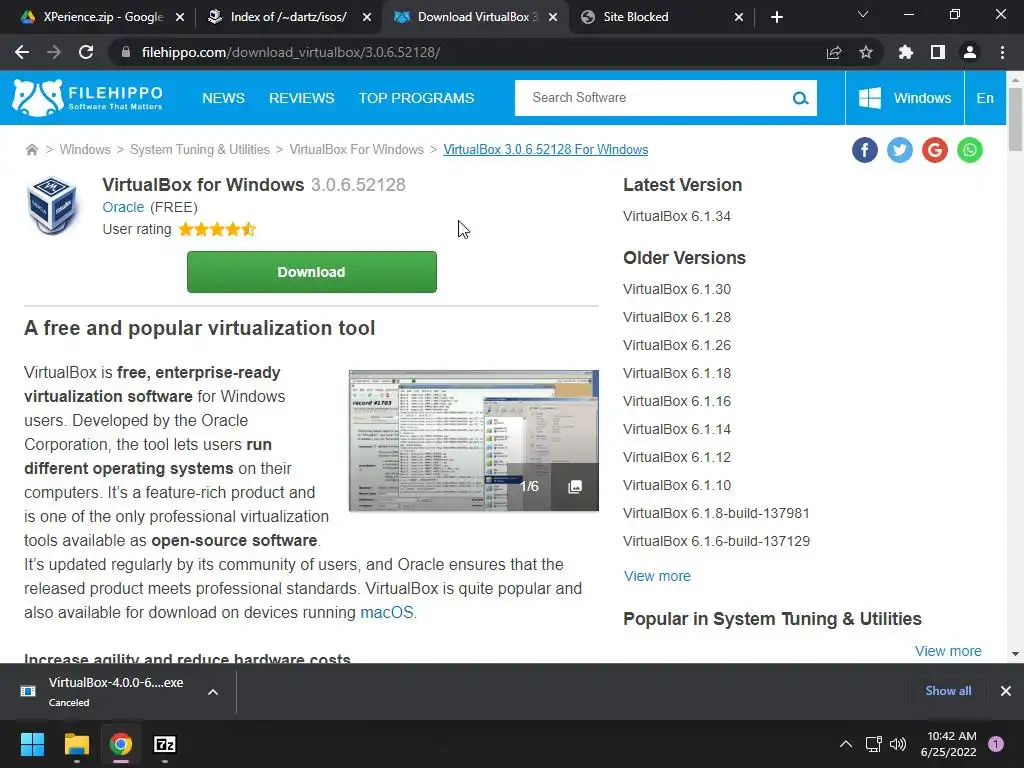The image size is (1024, 768).
Task: Expand VirtualBox download item options arrow
Action: pos(213,692)
